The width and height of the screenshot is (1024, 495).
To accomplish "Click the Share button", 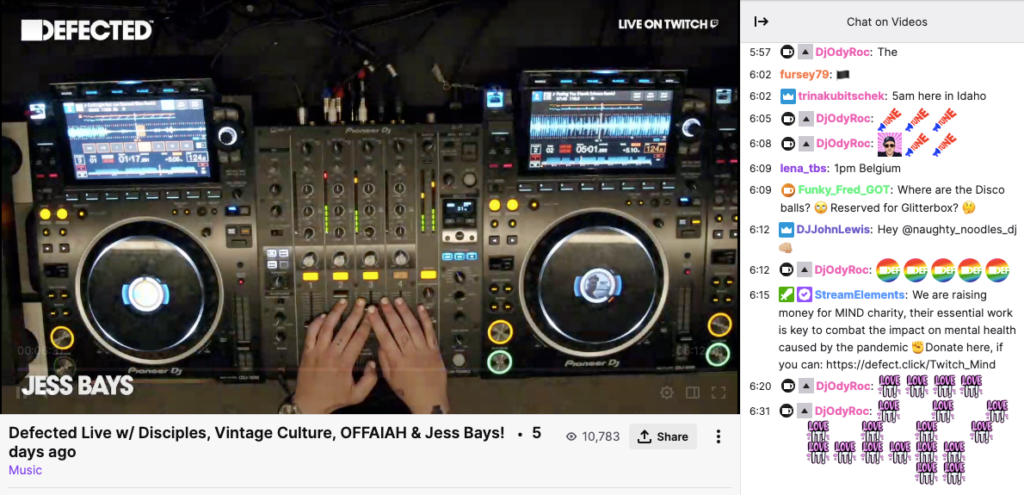I will pos(663,437).
